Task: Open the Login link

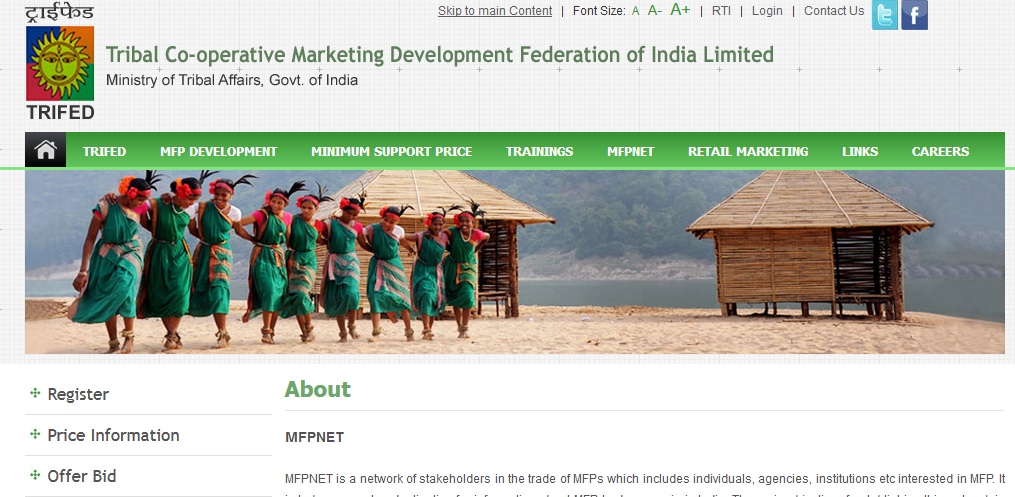Action: pos(767,11)
